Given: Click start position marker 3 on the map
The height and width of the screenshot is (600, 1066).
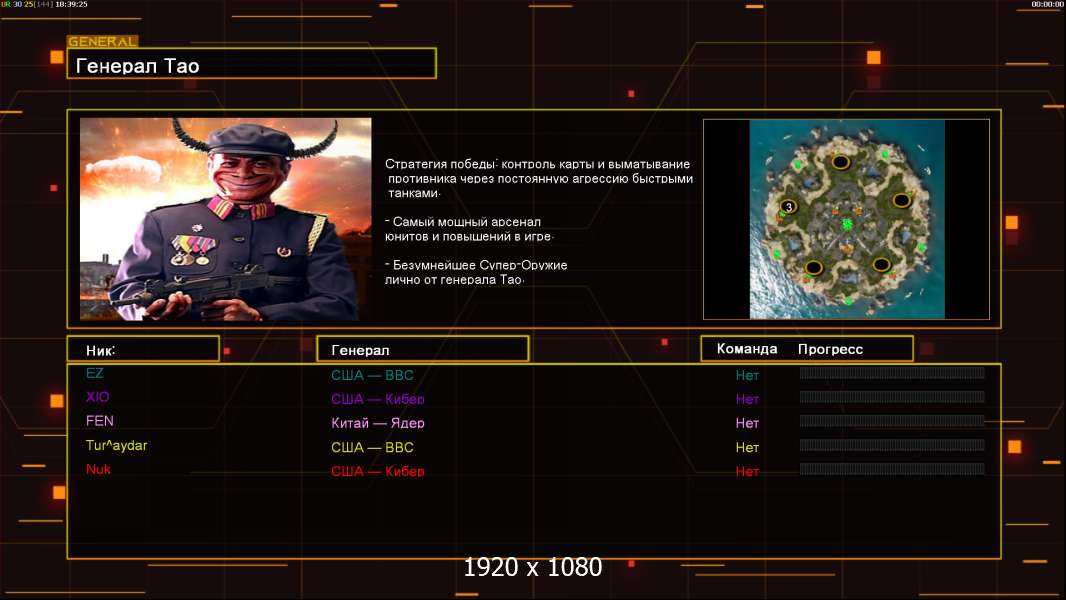Looking at the screenshot, I should tap(789, 207).
